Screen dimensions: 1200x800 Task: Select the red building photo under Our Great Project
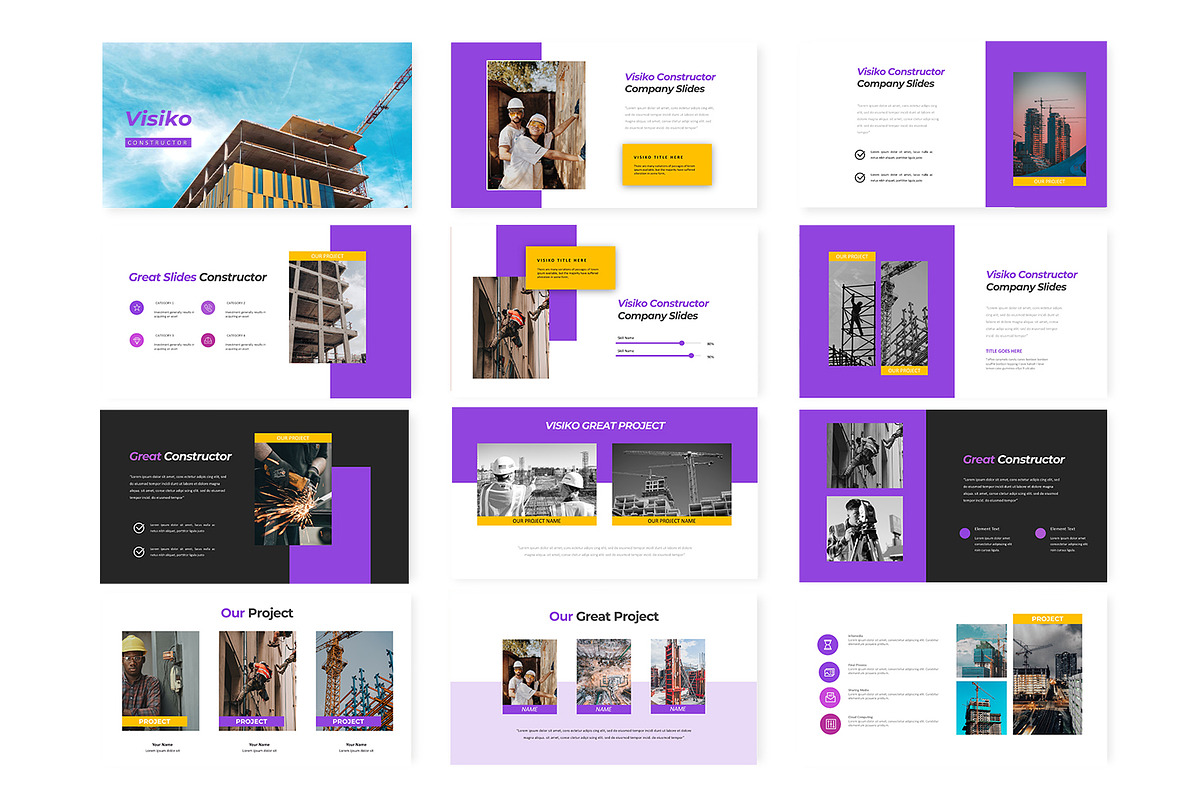click(678, 672)
